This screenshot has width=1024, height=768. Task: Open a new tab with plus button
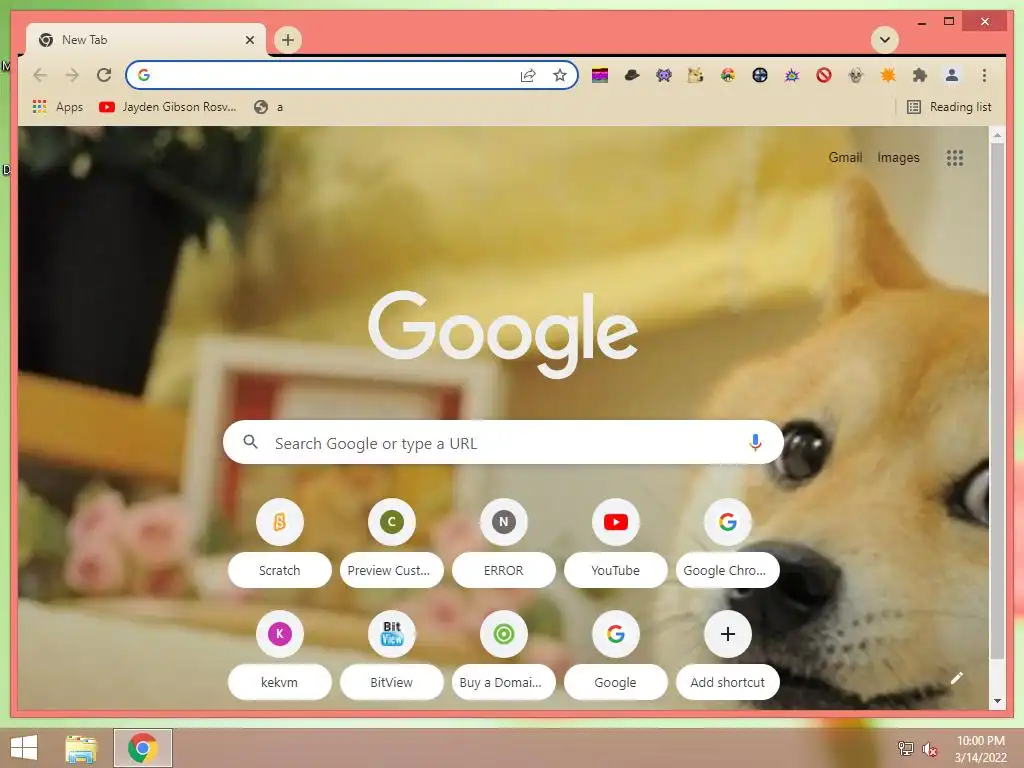[x=287, y=40]
